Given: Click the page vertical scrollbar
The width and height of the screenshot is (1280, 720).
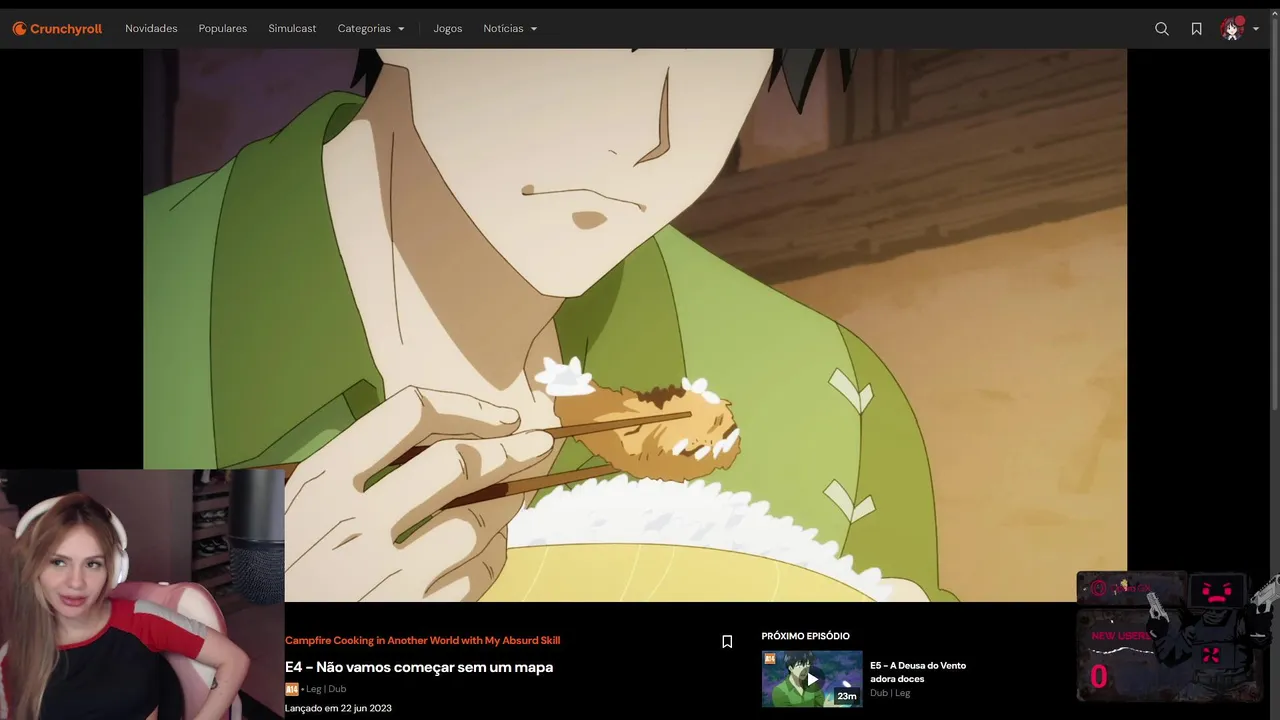Looking at the screenshot, I should tap(1274, 230).
